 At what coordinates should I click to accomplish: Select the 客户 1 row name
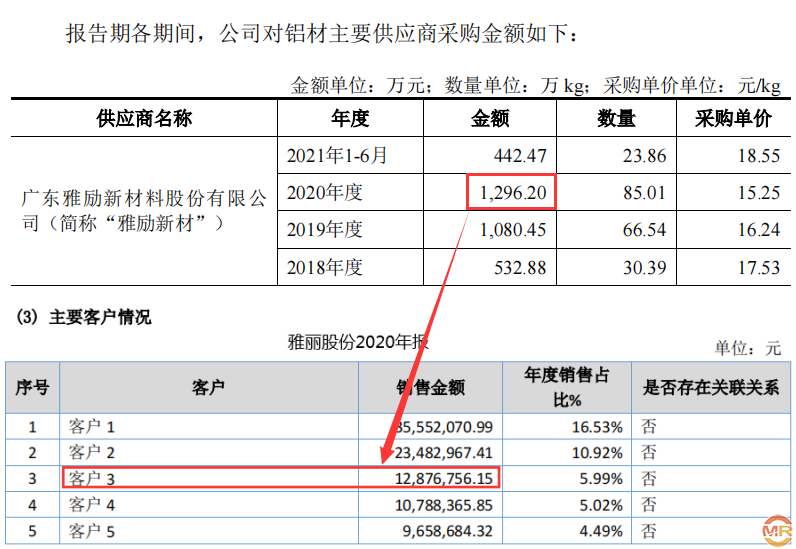[91, 427]
